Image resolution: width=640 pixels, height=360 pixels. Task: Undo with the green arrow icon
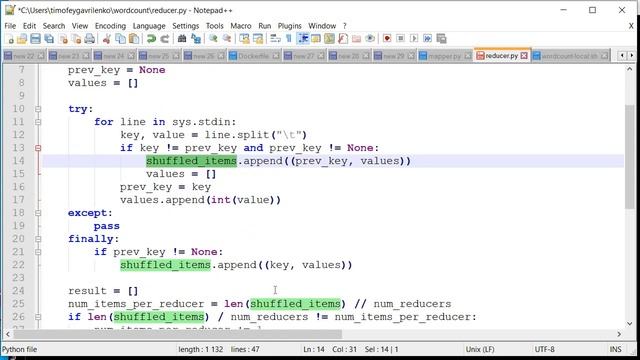[151, 39]
